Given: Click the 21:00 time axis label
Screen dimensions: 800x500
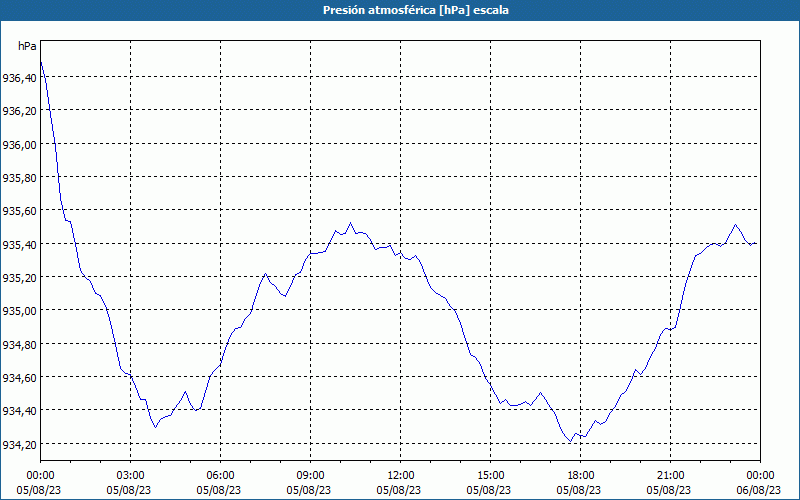Looking at the screenshot, I should (x=670, y=476).
